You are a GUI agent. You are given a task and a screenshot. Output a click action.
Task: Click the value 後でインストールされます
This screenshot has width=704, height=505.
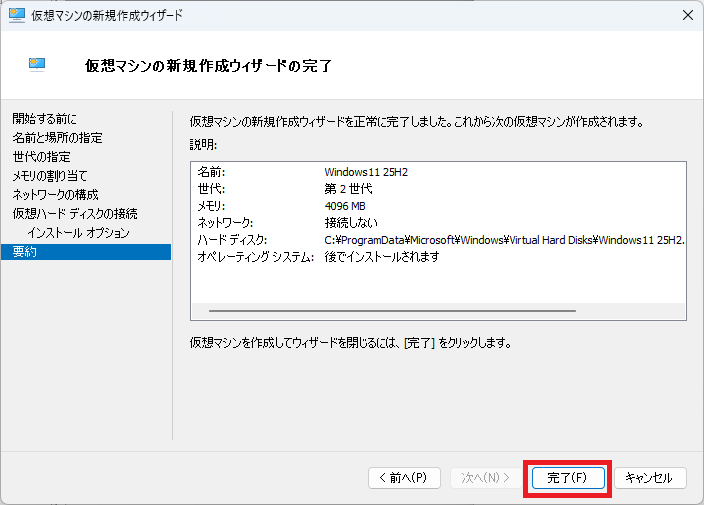pos(382,257)
